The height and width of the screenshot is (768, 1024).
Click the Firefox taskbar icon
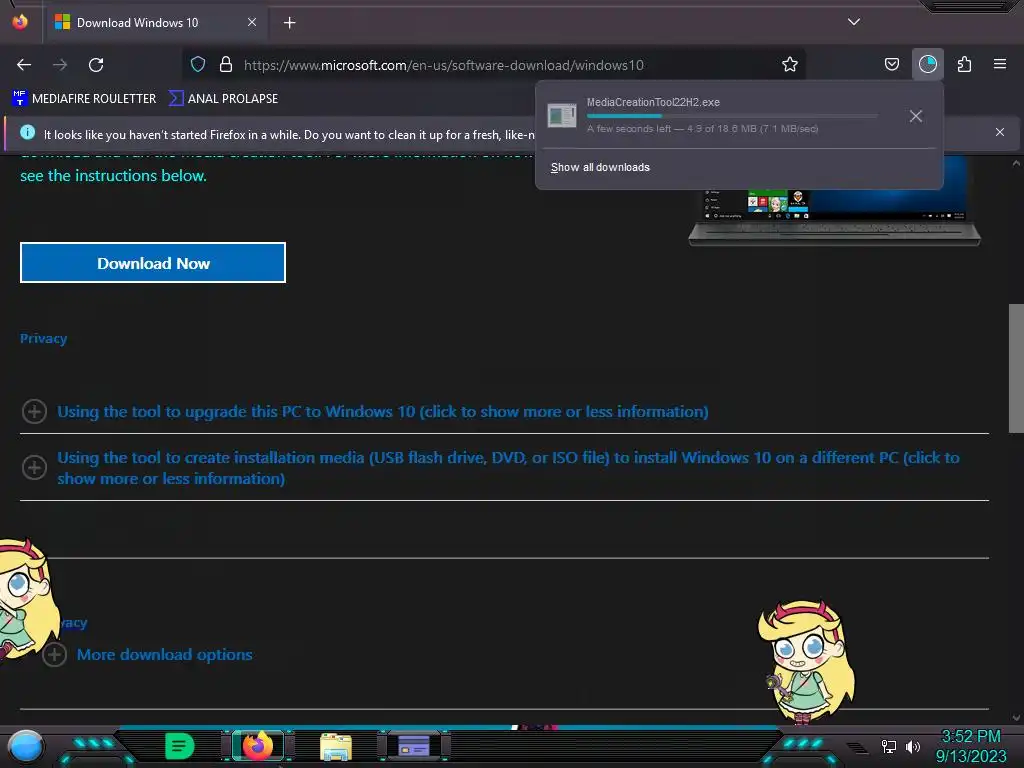click(257, 745)
